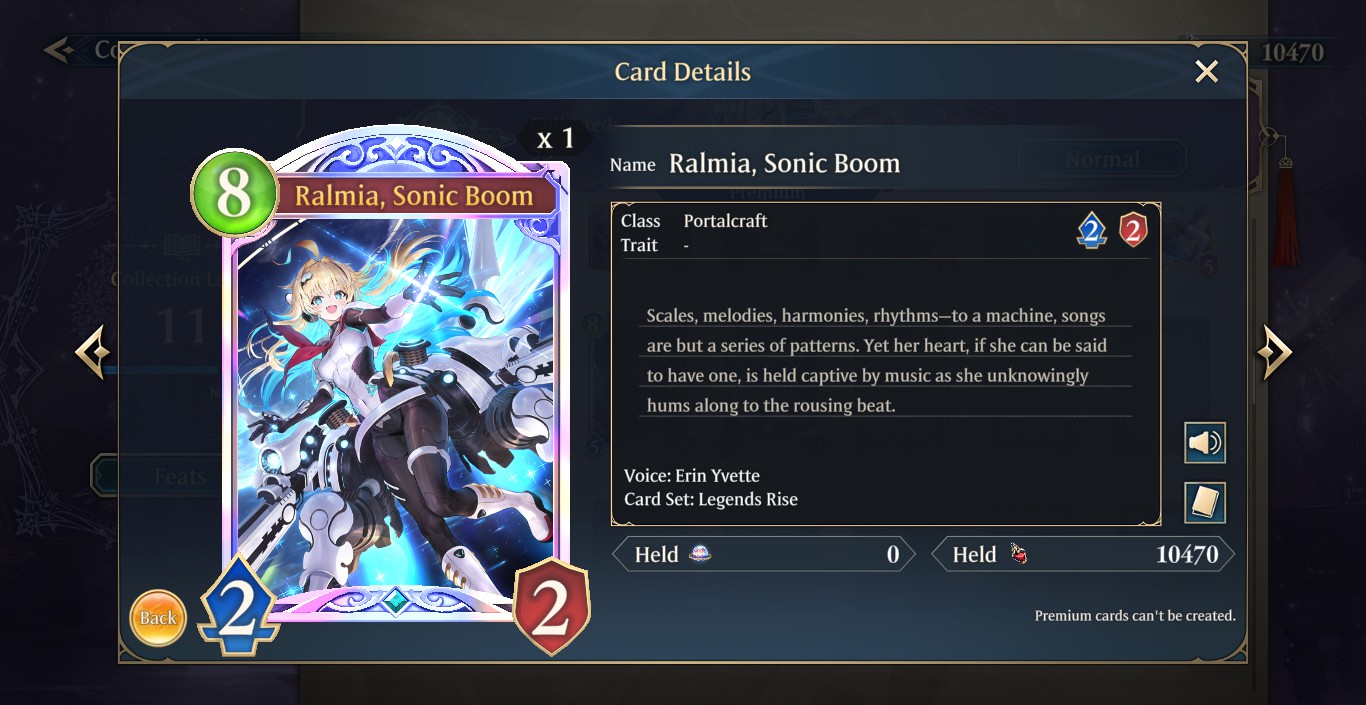Click the held seer's globe icon

[x=701, y=554]
